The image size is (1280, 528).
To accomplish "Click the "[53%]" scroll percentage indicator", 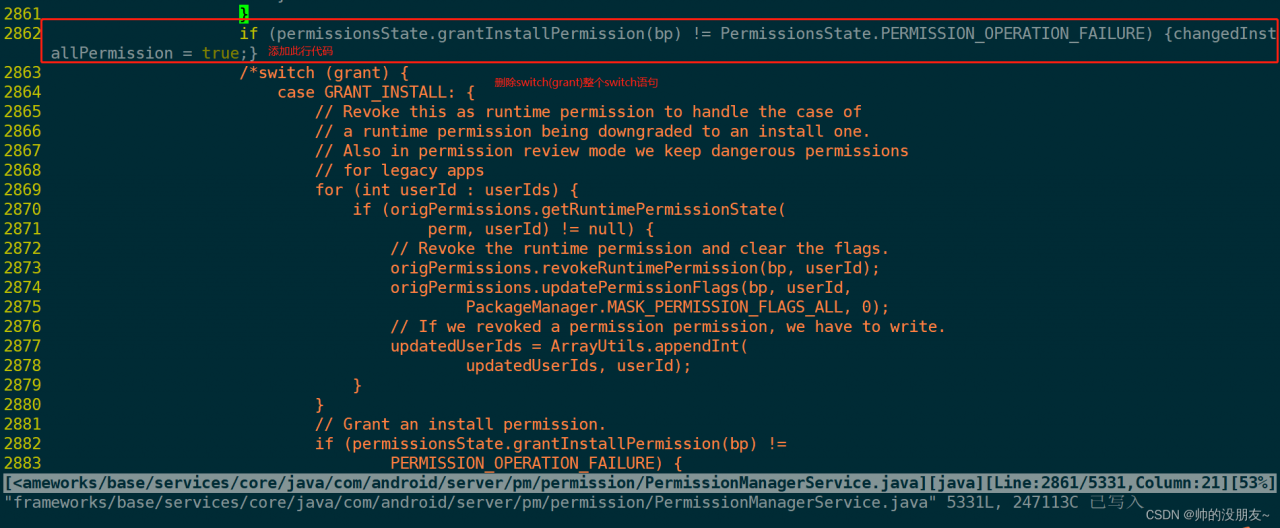I will (1253, 483).
